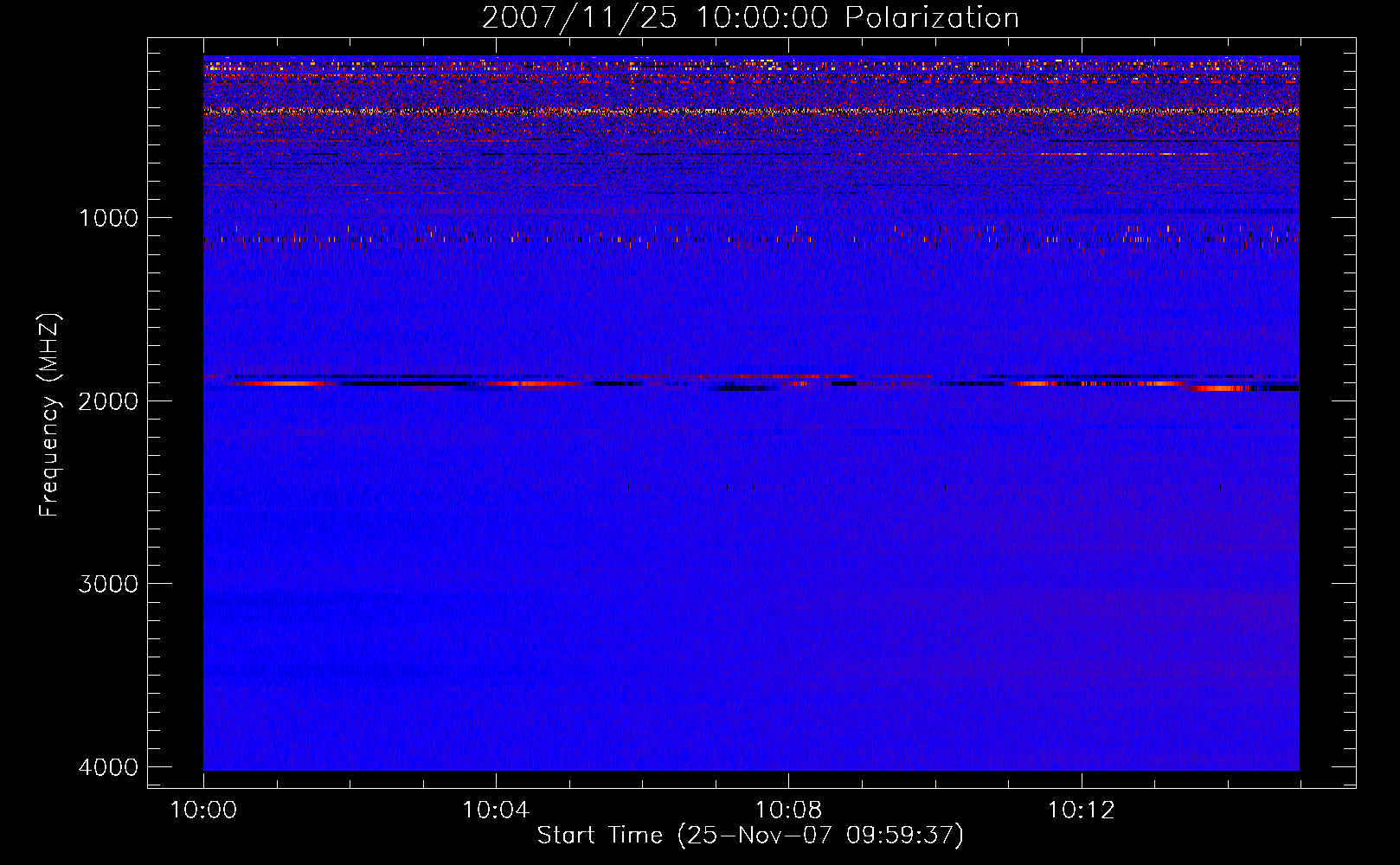This screenshot has height=865, width=1400.
Task: Select the 1000 frequency tick label
Action: [x=108, y=218]
